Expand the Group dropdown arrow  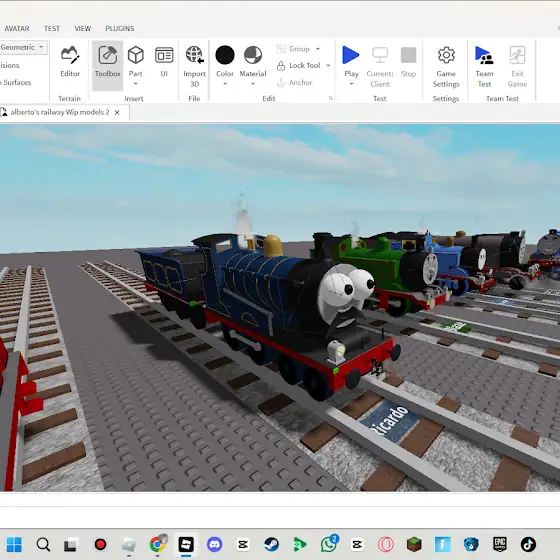[318, 49]
